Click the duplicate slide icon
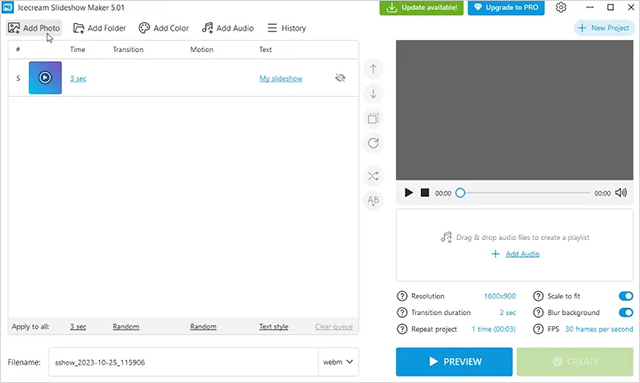Viewport: 640px width, 383px height. pyautogui.click(x=373, y=118)
